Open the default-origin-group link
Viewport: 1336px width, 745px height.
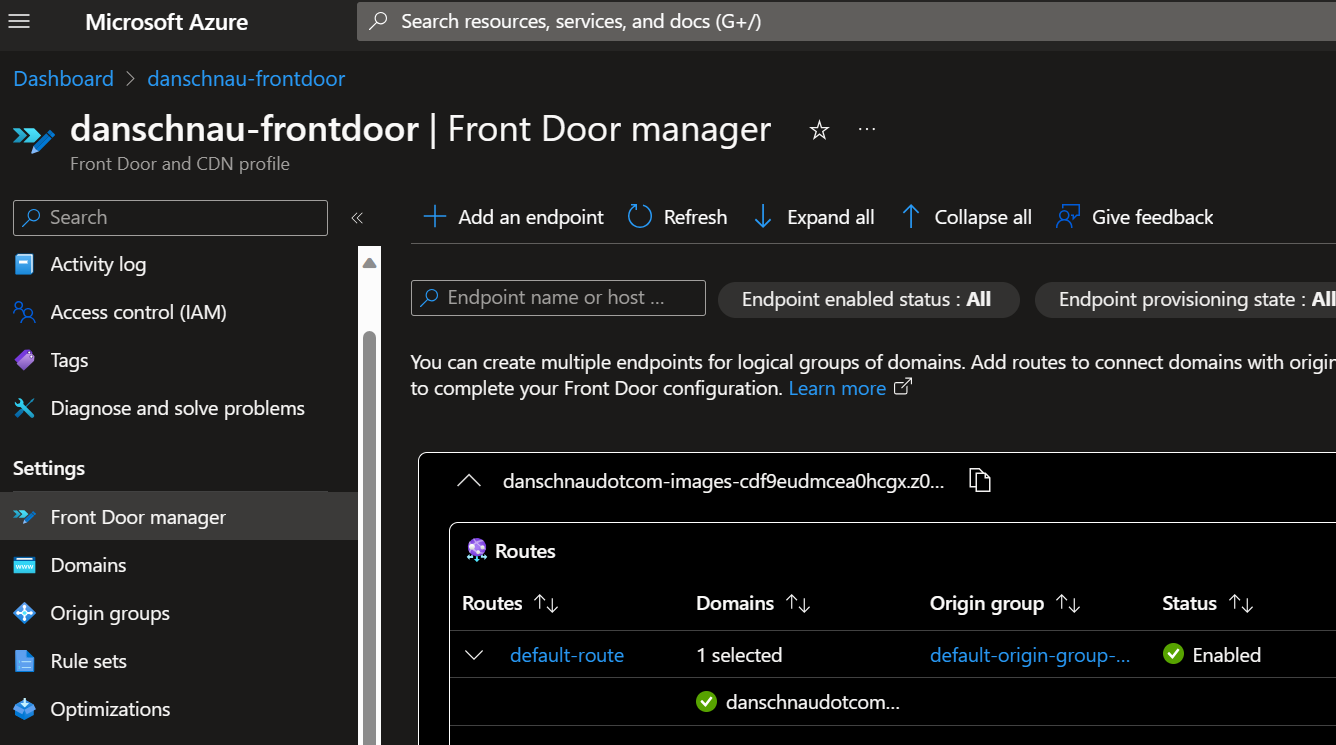[1030, 656]
